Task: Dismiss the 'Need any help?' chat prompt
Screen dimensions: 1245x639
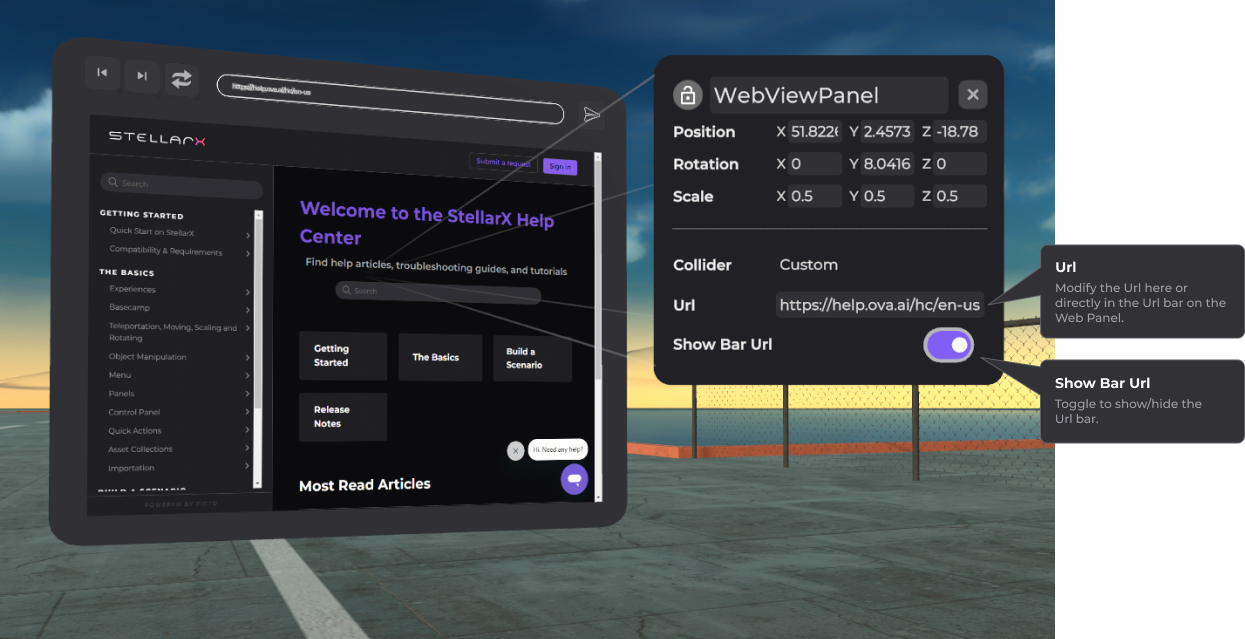Action: point(515,451)
